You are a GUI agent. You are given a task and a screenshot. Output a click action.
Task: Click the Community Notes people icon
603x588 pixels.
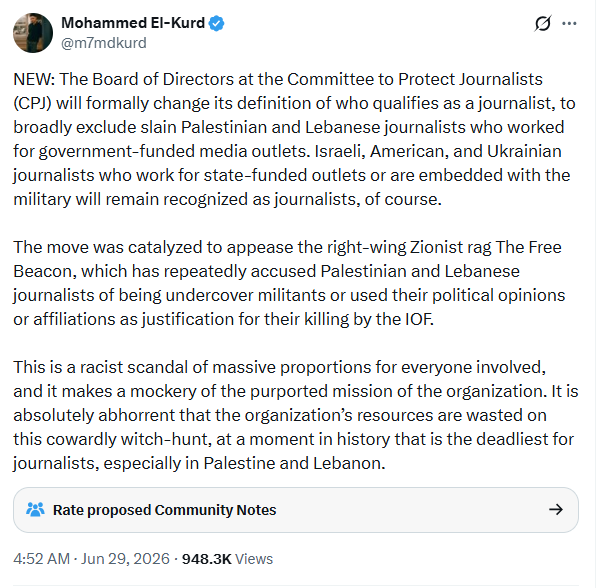(x=35, y=510)
